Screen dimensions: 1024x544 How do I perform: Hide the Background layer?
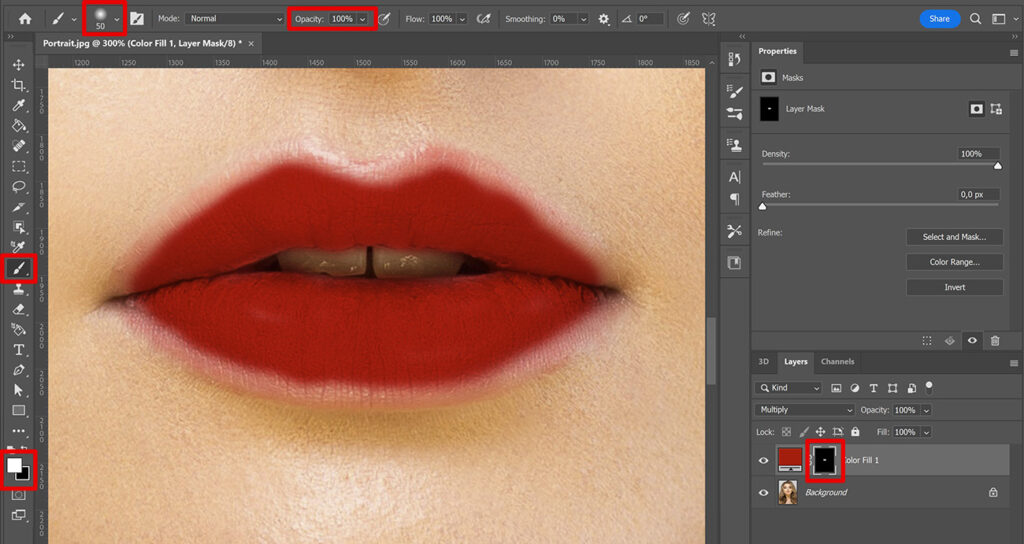(x=763, y=492)
